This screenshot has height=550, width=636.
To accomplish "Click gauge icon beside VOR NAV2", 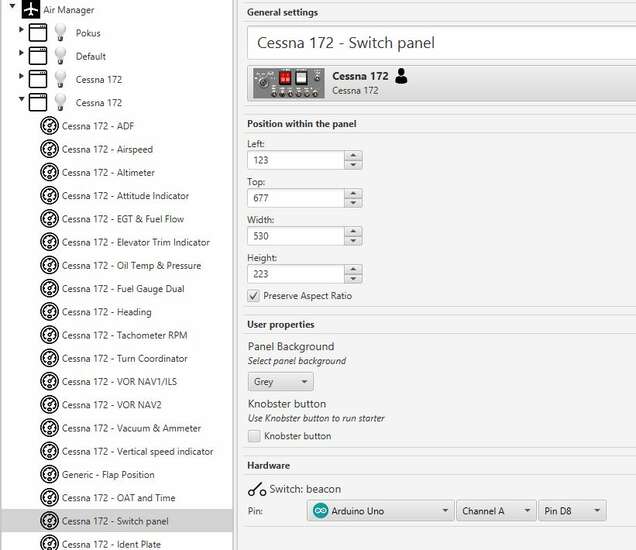I will coord(49,404).
